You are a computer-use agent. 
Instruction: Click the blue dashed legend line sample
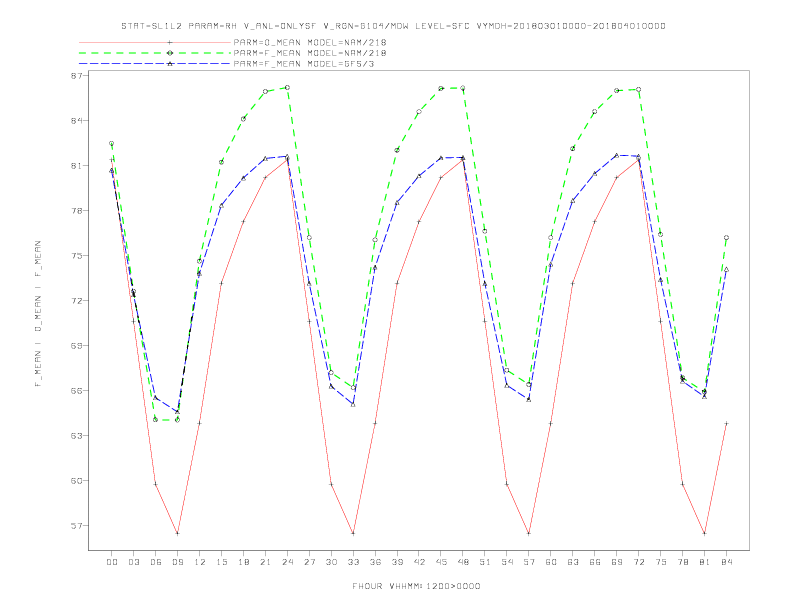(155, 64)
